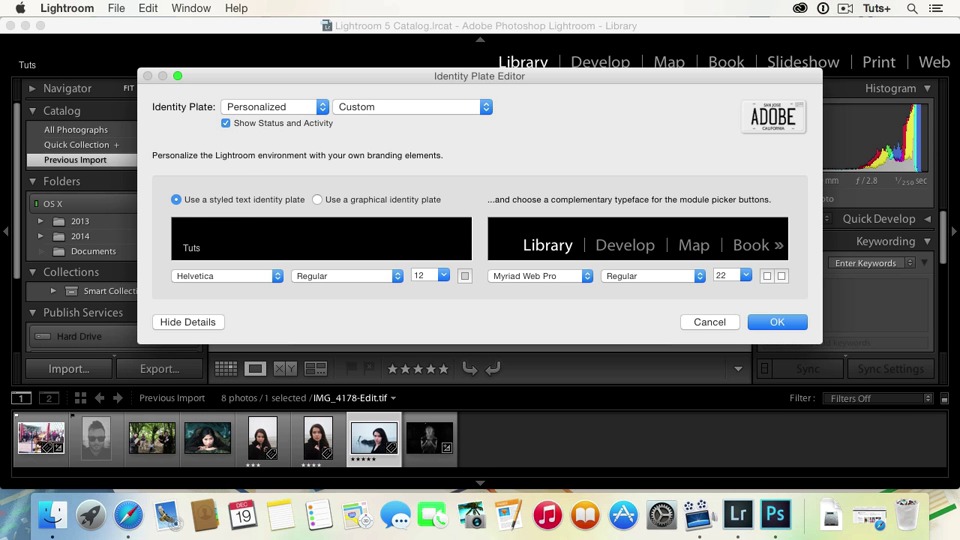
Task: Select styled text identity plate option
Action: pyautogui.click(x=176, y=200)
